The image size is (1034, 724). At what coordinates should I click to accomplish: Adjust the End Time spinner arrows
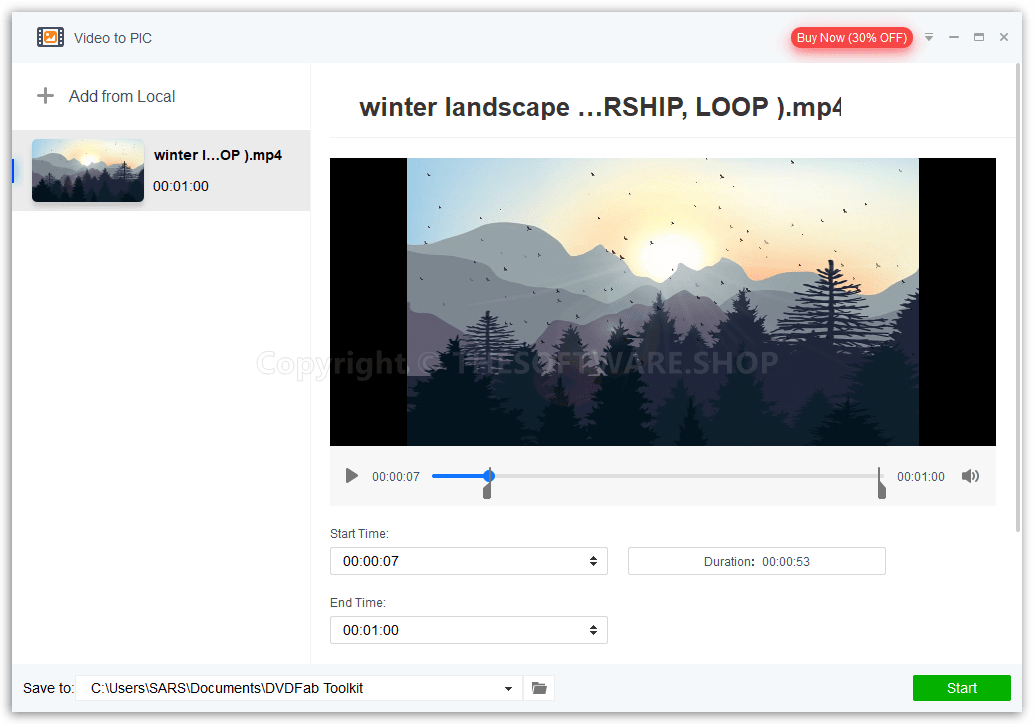click(593, 630)
